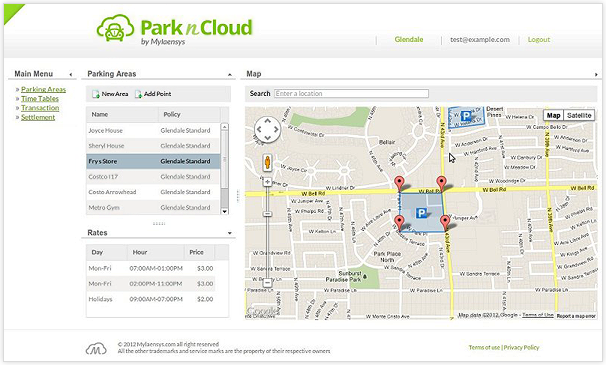Screen dimensions: 606x365
Task: Open the Settlement menu item
Action: [x=38, y=117]
